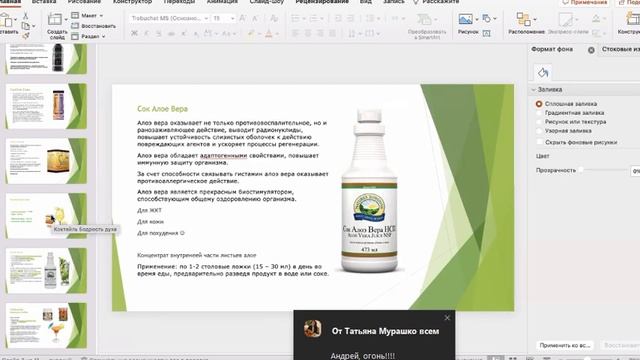
Task: Dismiss the Татьяна Мурашко chat notification
Action: click(x=447, y=318)
